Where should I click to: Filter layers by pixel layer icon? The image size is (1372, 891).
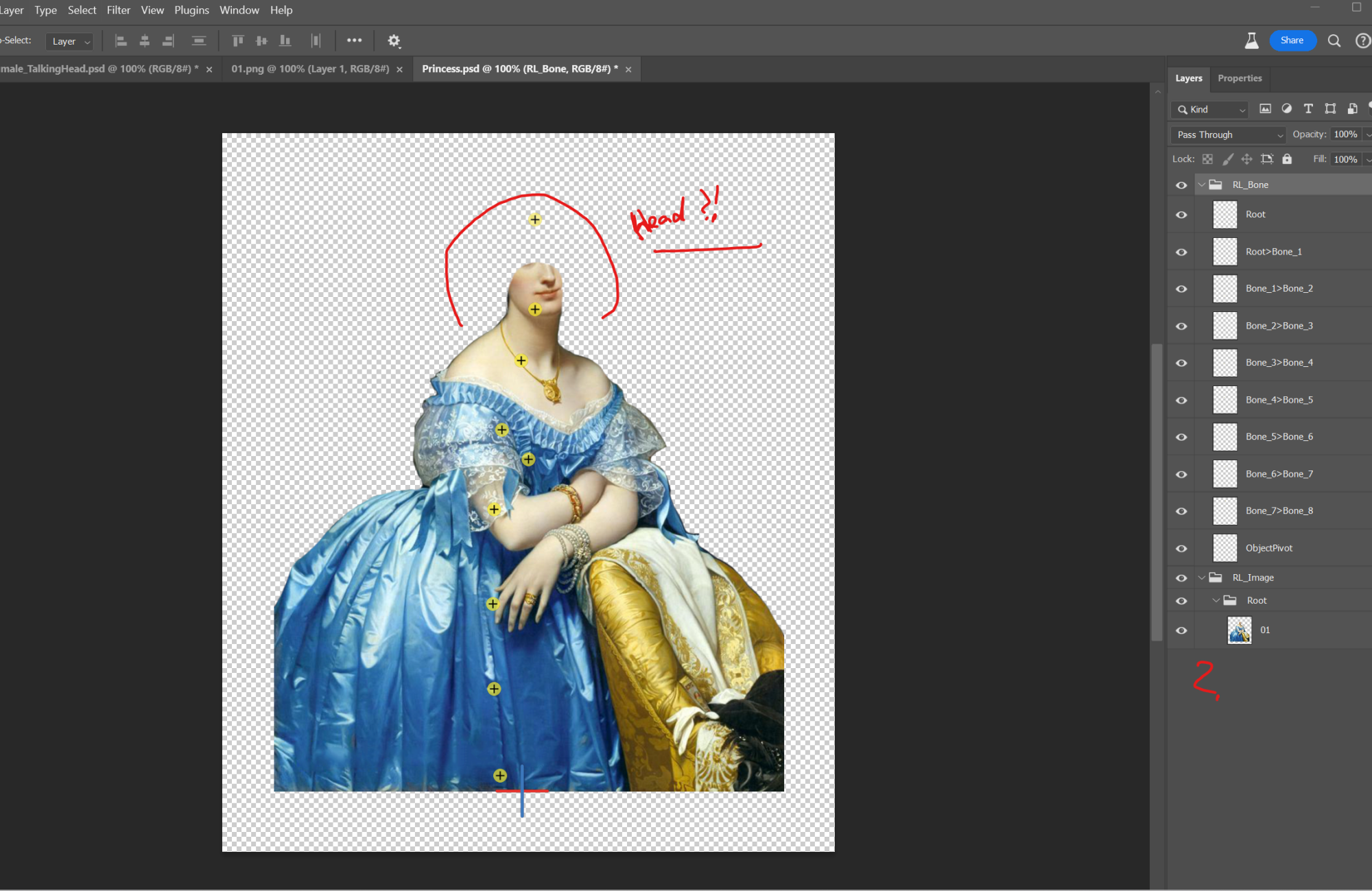click(1266, 108)
